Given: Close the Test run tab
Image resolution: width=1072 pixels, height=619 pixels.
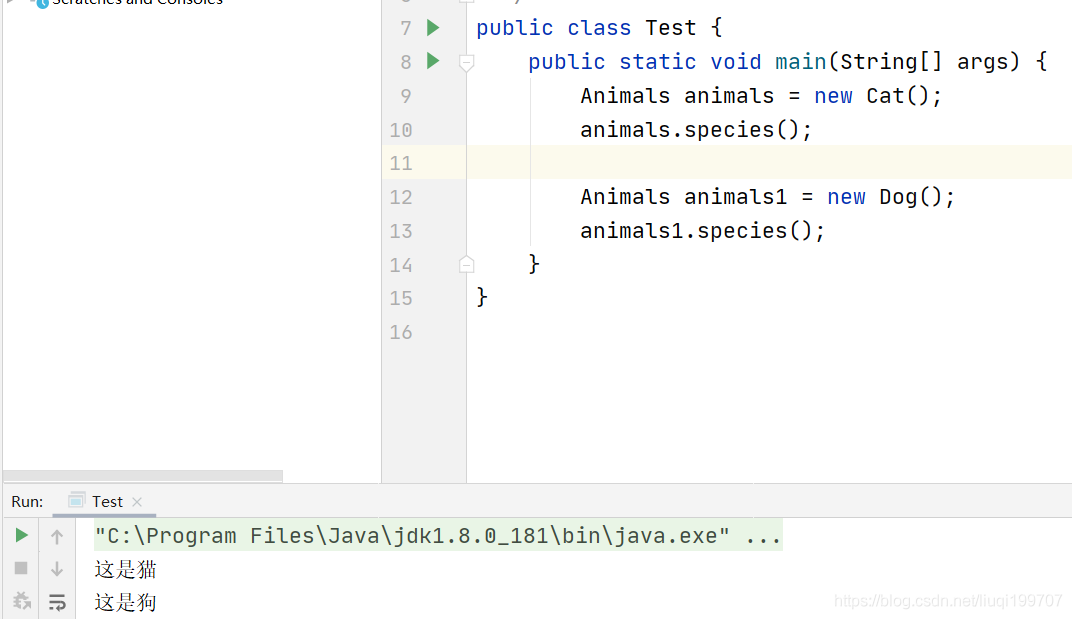Looking at the screenshot, I should [137, 501].
